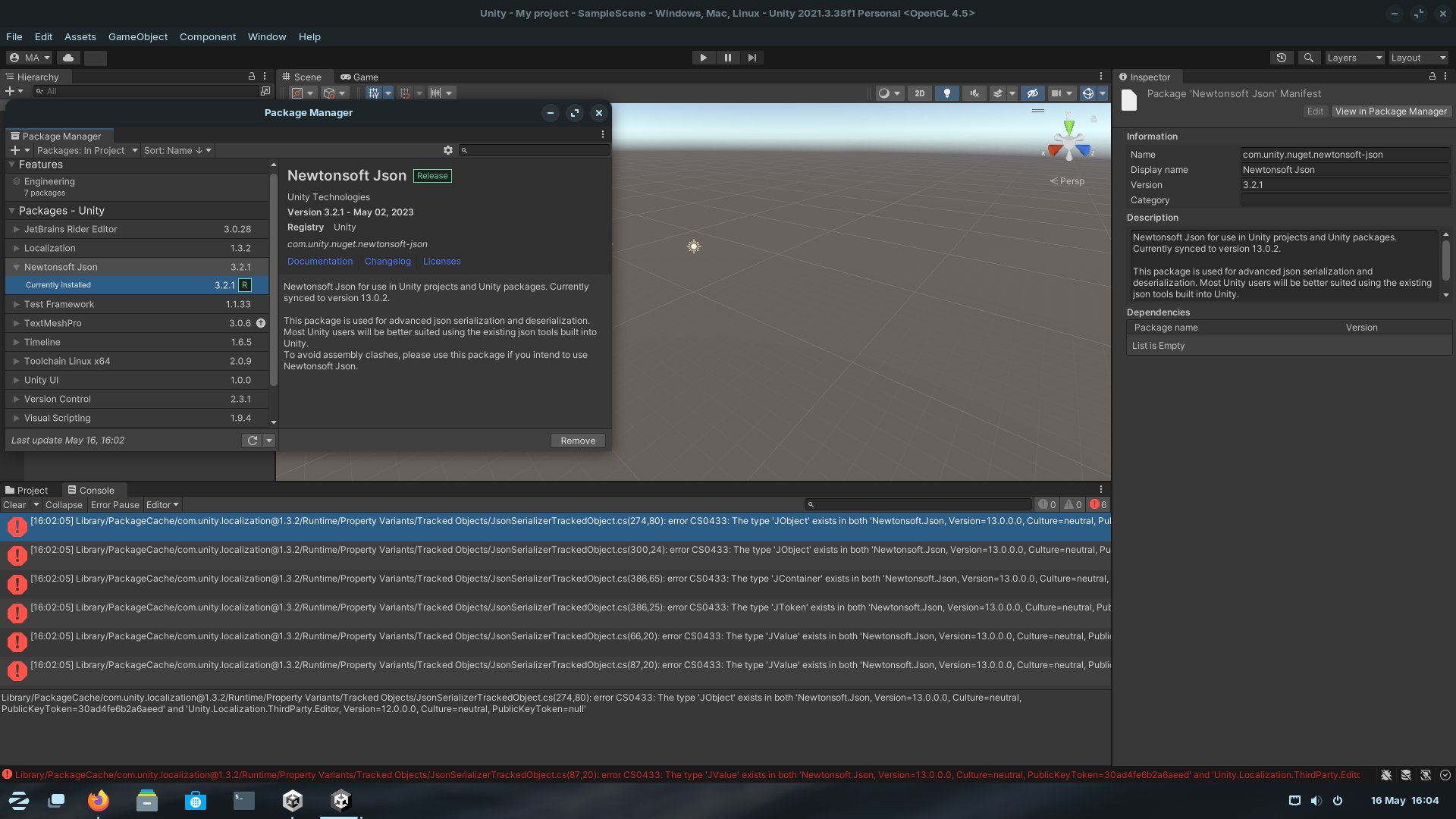The width and height of the screenshot is (1456, 819).
Task: Mute scene view audio
Action: pos(974,93)
